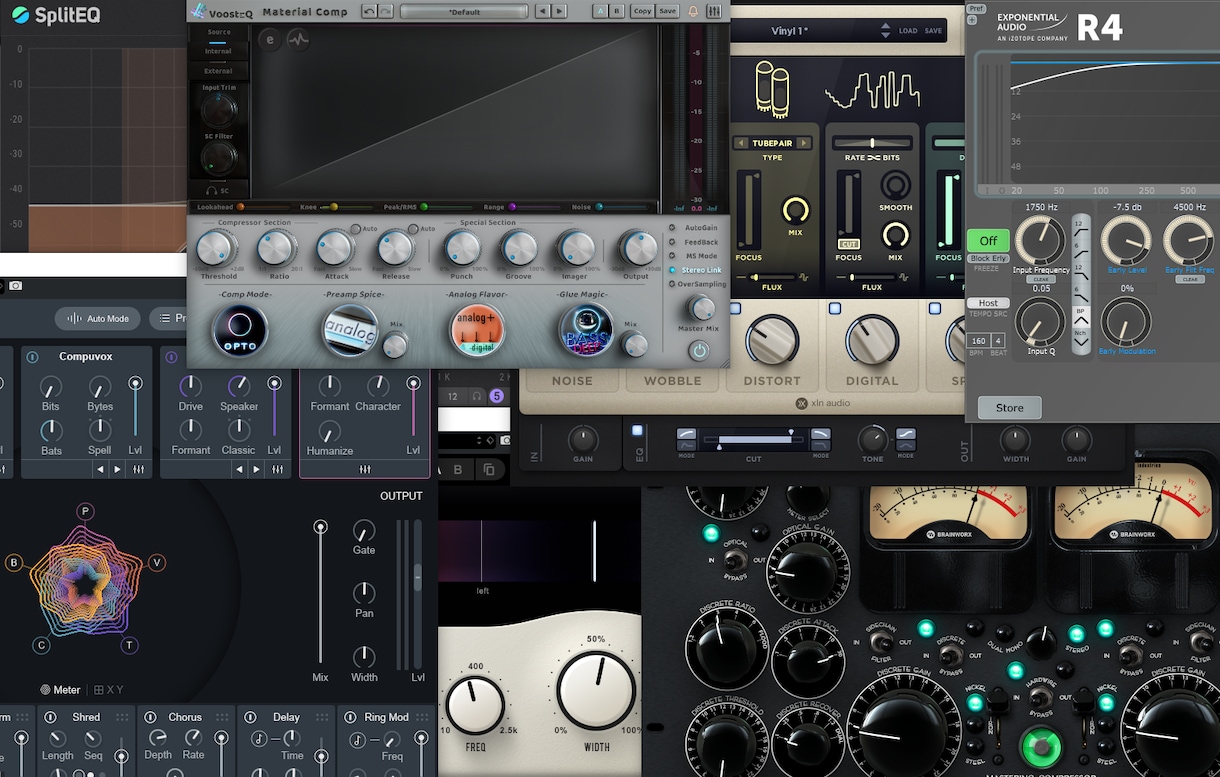Select previous tube TYPE before TUBEPAIR
Image resolution: width=1220 pixels, height=777 pixels.
click(x=741, y=143)
